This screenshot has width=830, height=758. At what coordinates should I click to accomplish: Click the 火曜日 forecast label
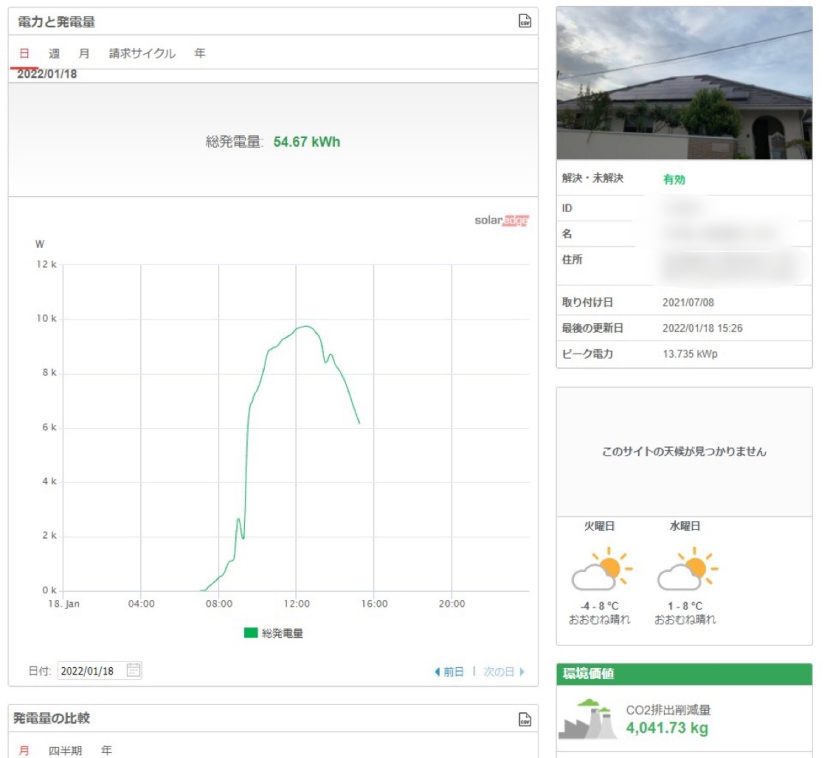[599, 526]
